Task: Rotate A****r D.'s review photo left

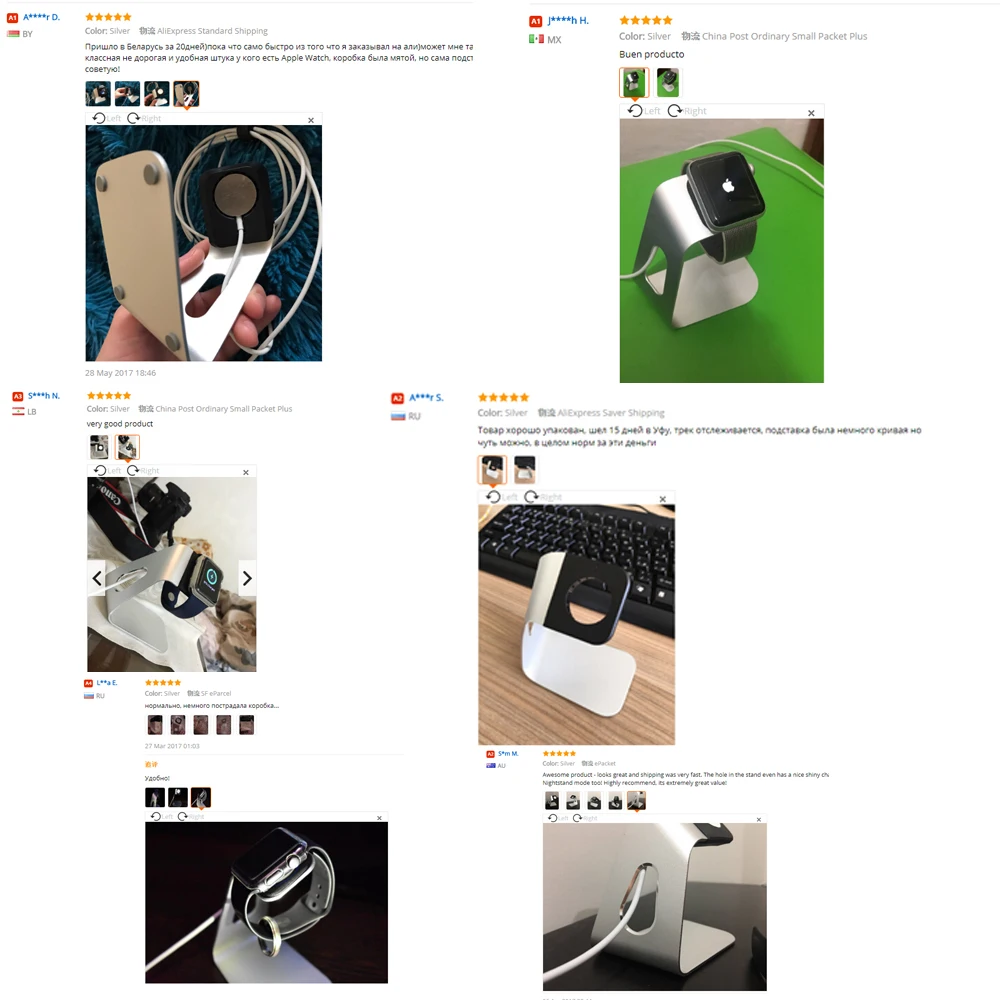Action: [107, 118]
